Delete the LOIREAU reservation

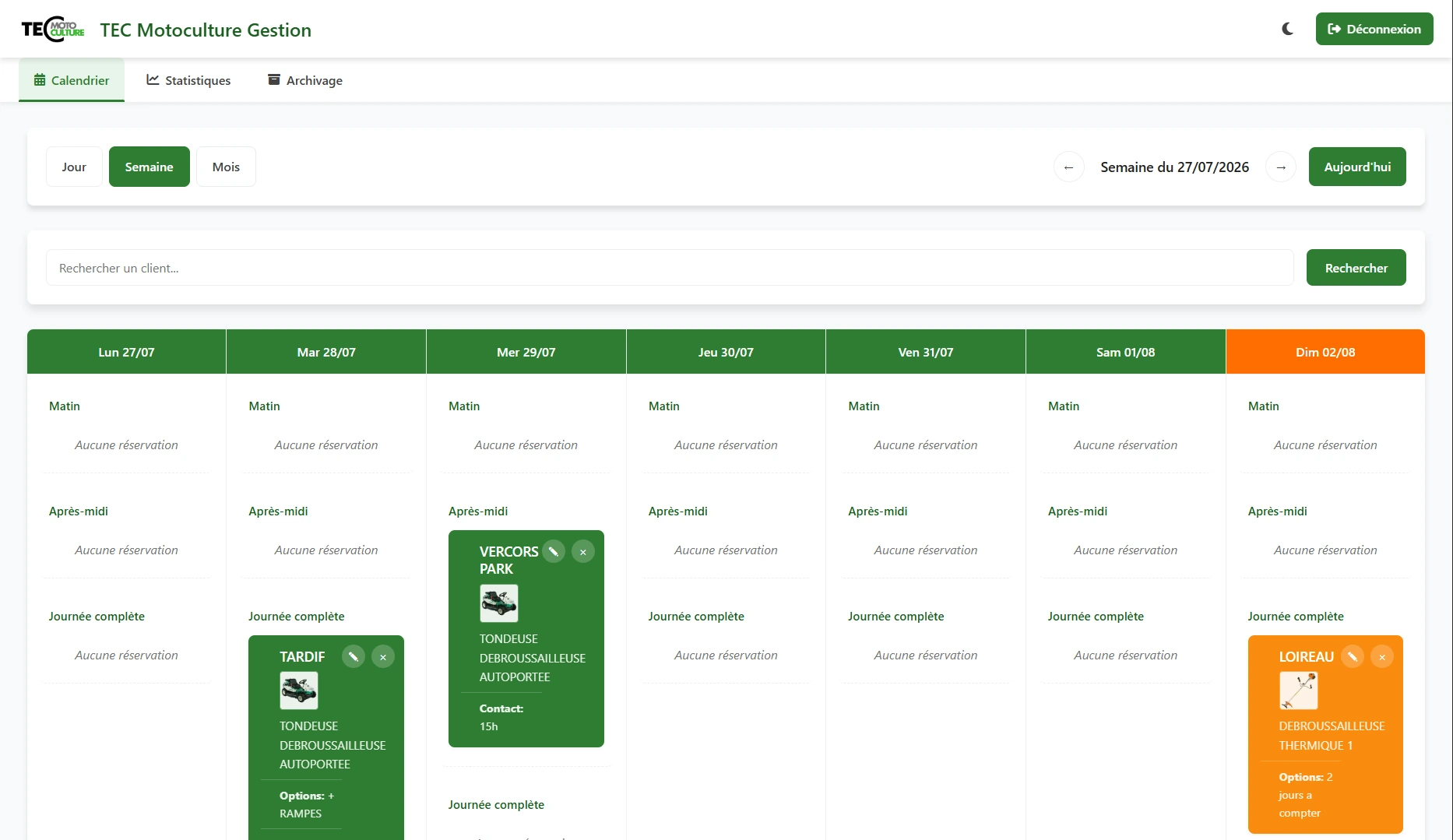(x=1382, y=657)
